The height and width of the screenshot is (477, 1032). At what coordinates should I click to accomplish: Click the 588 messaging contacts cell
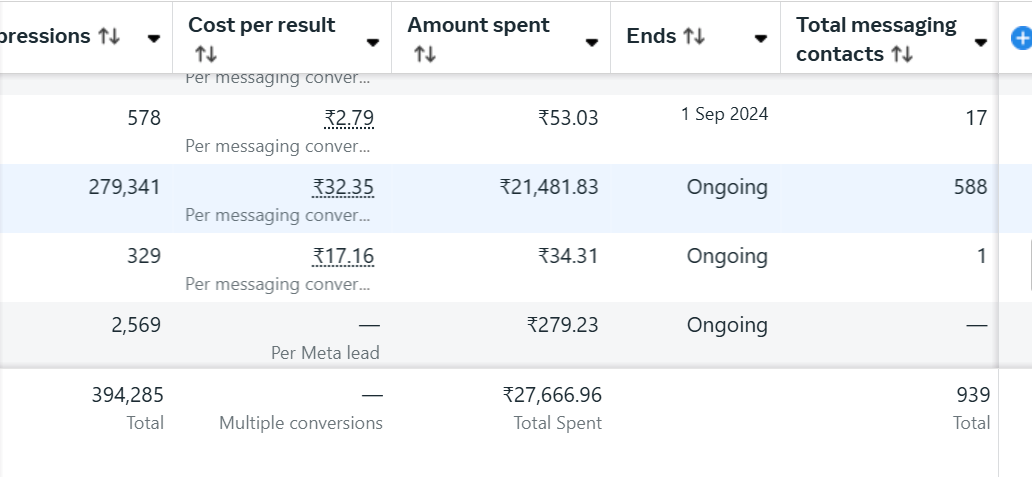click(x=970, y=188)
